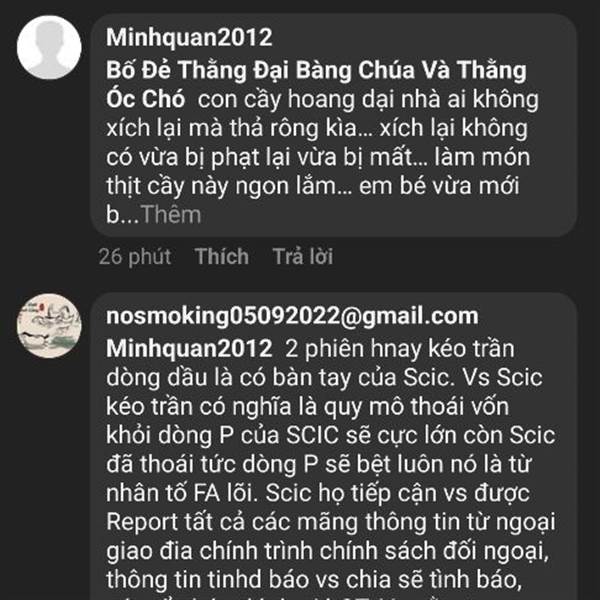The width and height of the screenshot is (600, 600).
Task: Reply to the comment via Trả lời
Action: coord(303,256)
